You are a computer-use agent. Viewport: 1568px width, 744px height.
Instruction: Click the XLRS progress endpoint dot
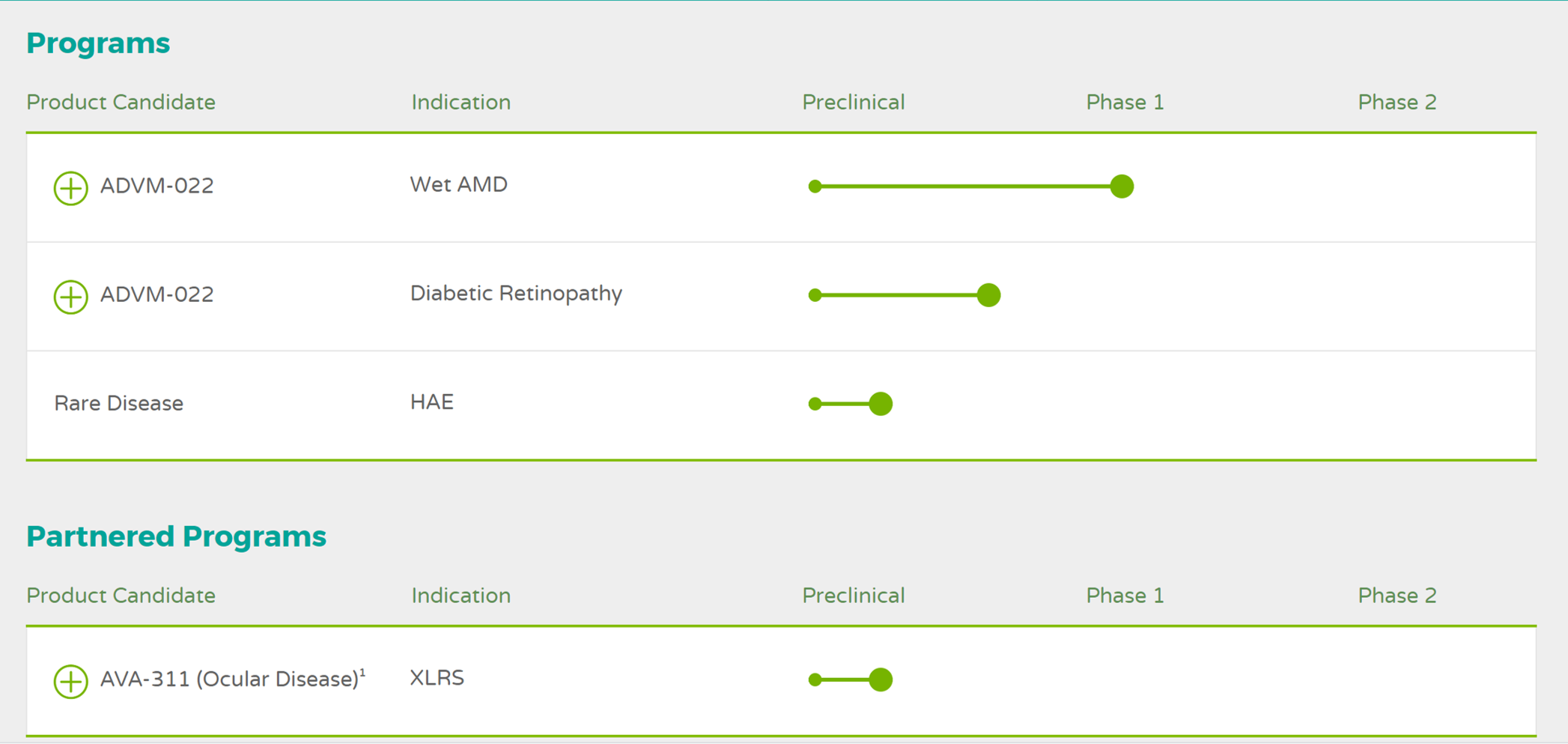(x=881, y=680)
